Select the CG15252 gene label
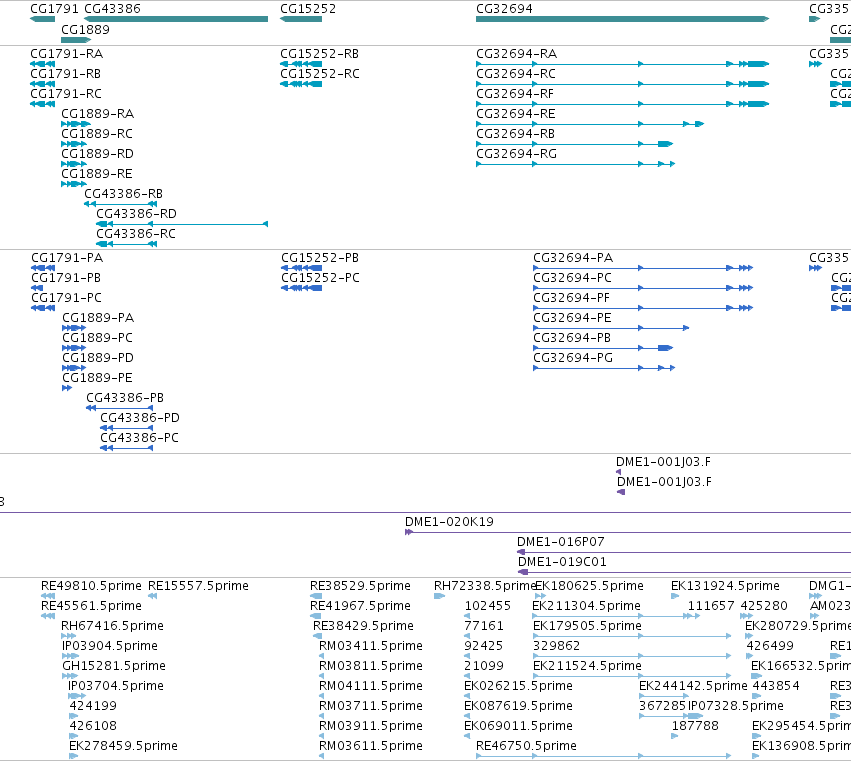The width and height of the screenshot is (851, 761). click(308, 9)
